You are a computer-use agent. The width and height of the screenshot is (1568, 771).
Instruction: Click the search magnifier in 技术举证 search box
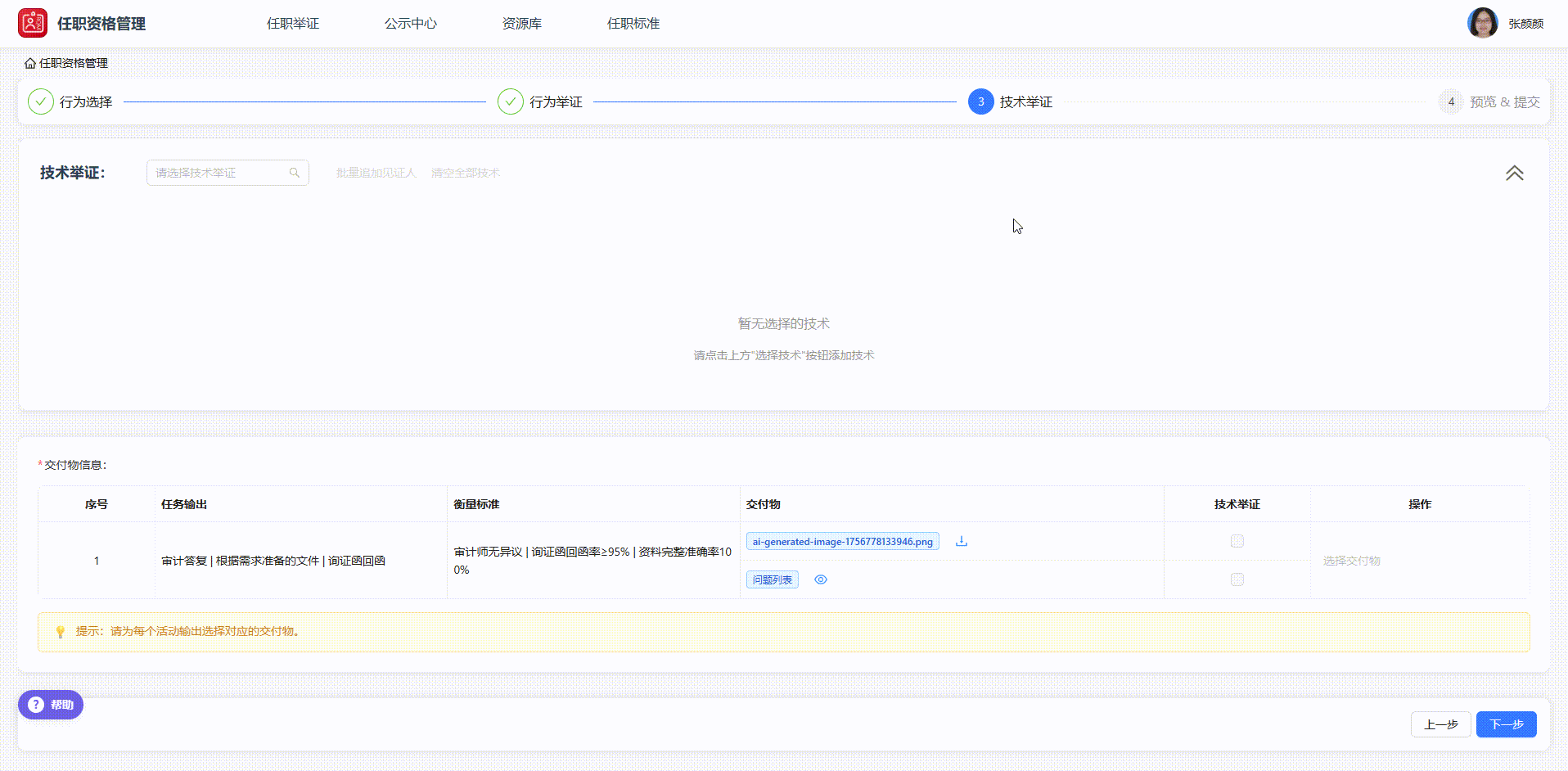point(295,173)
